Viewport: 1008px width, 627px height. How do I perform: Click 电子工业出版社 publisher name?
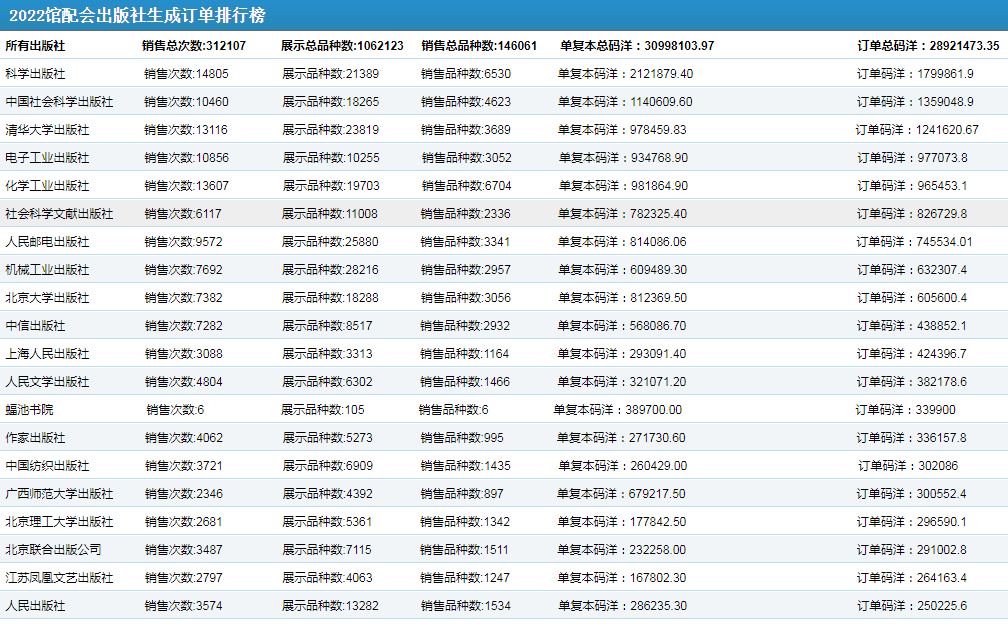coord(47,158)
